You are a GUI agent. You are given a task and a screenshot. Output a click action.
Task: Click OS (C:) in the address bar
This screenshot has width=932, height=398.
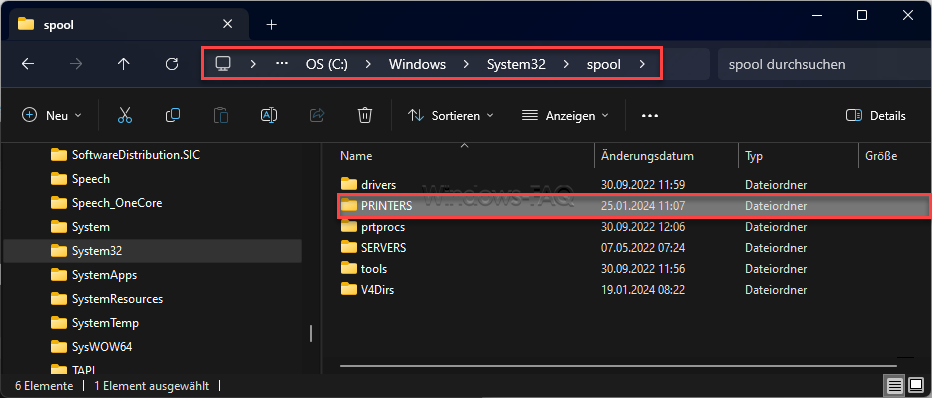[x=327, y=64]
